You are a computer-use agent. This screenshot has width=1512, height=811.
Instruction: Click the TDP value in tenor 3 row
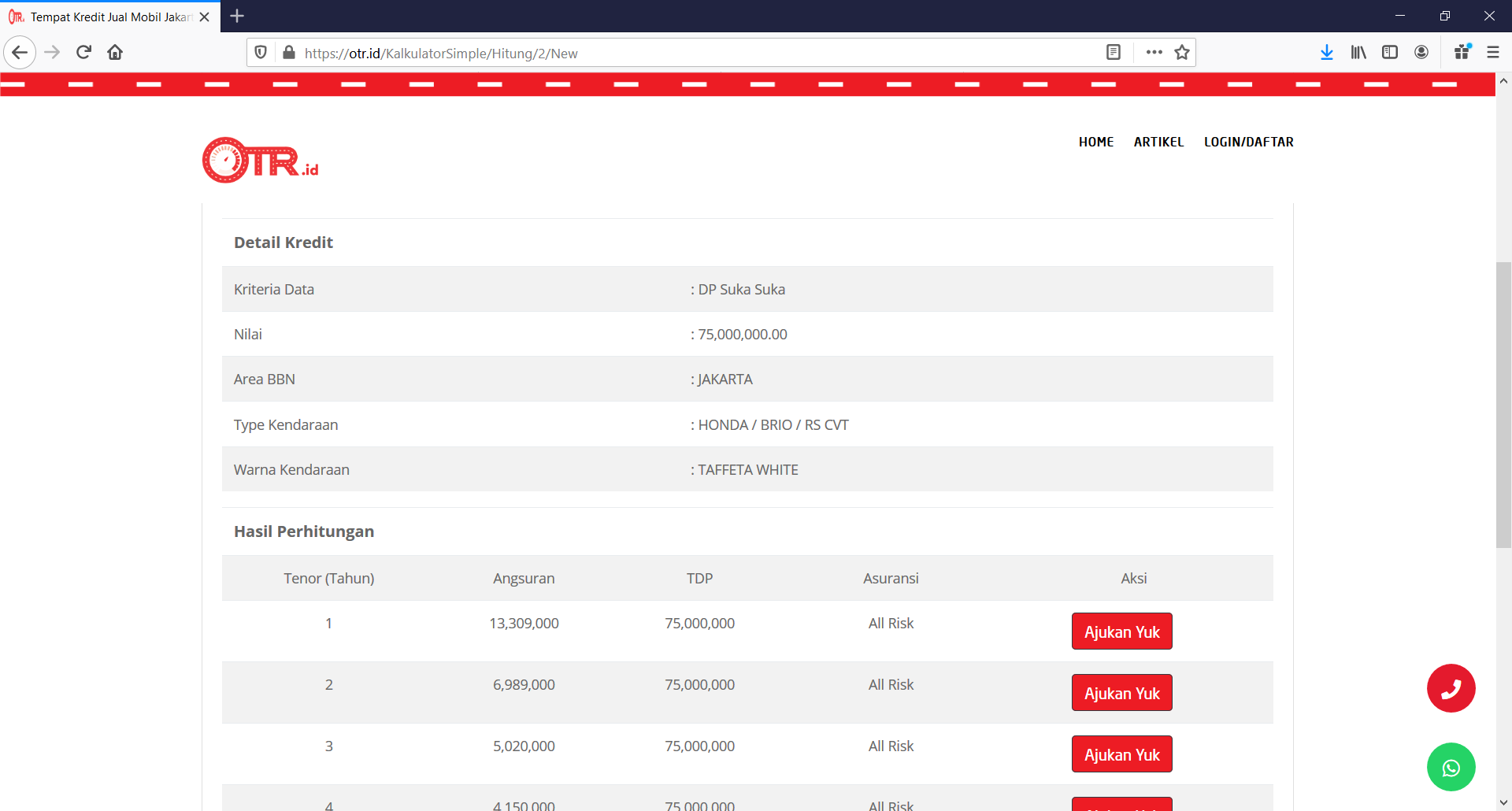(699, 746)
